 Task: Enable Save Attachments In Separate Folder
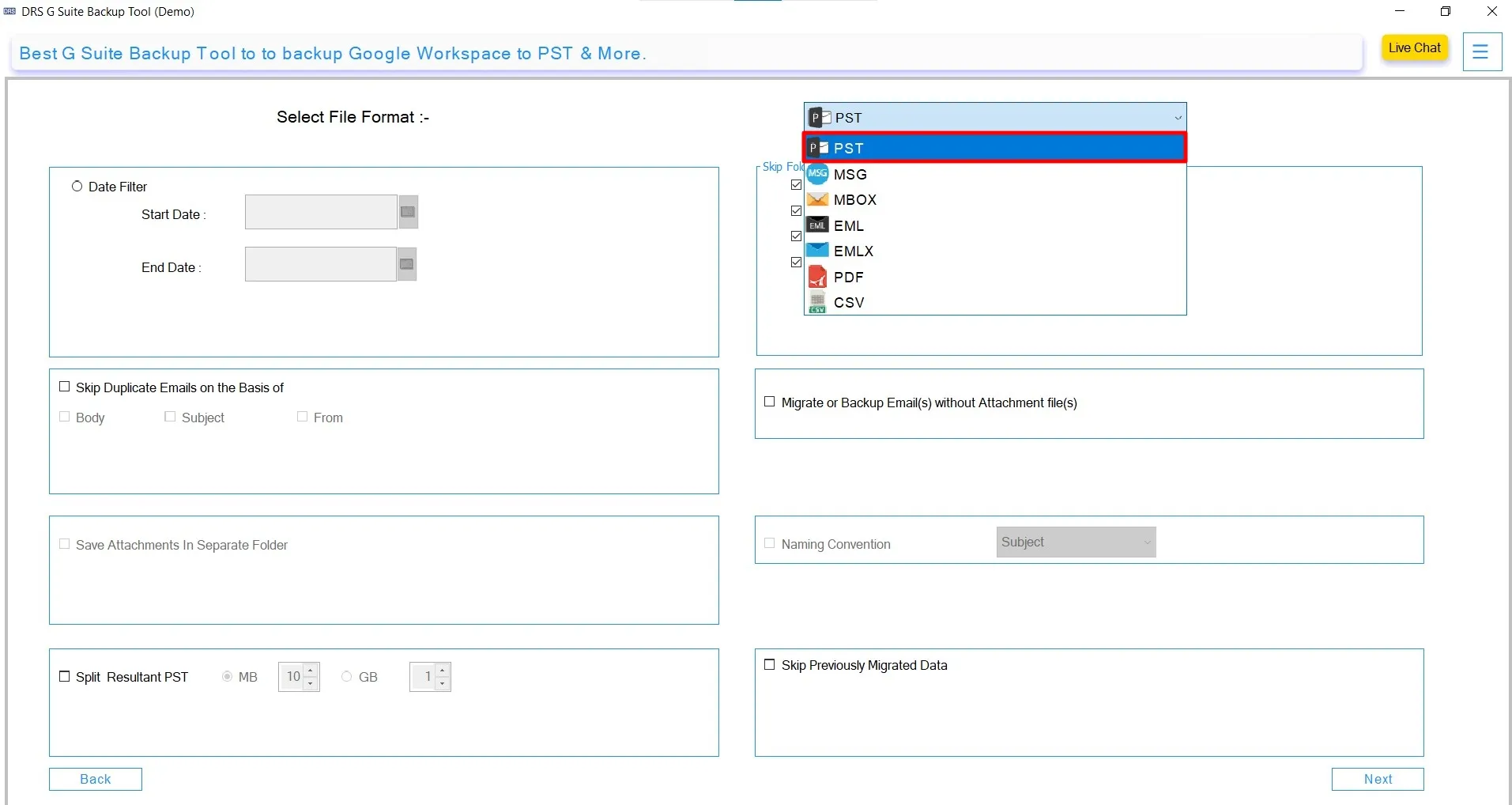pyautogui.click(x=65, y=544)
